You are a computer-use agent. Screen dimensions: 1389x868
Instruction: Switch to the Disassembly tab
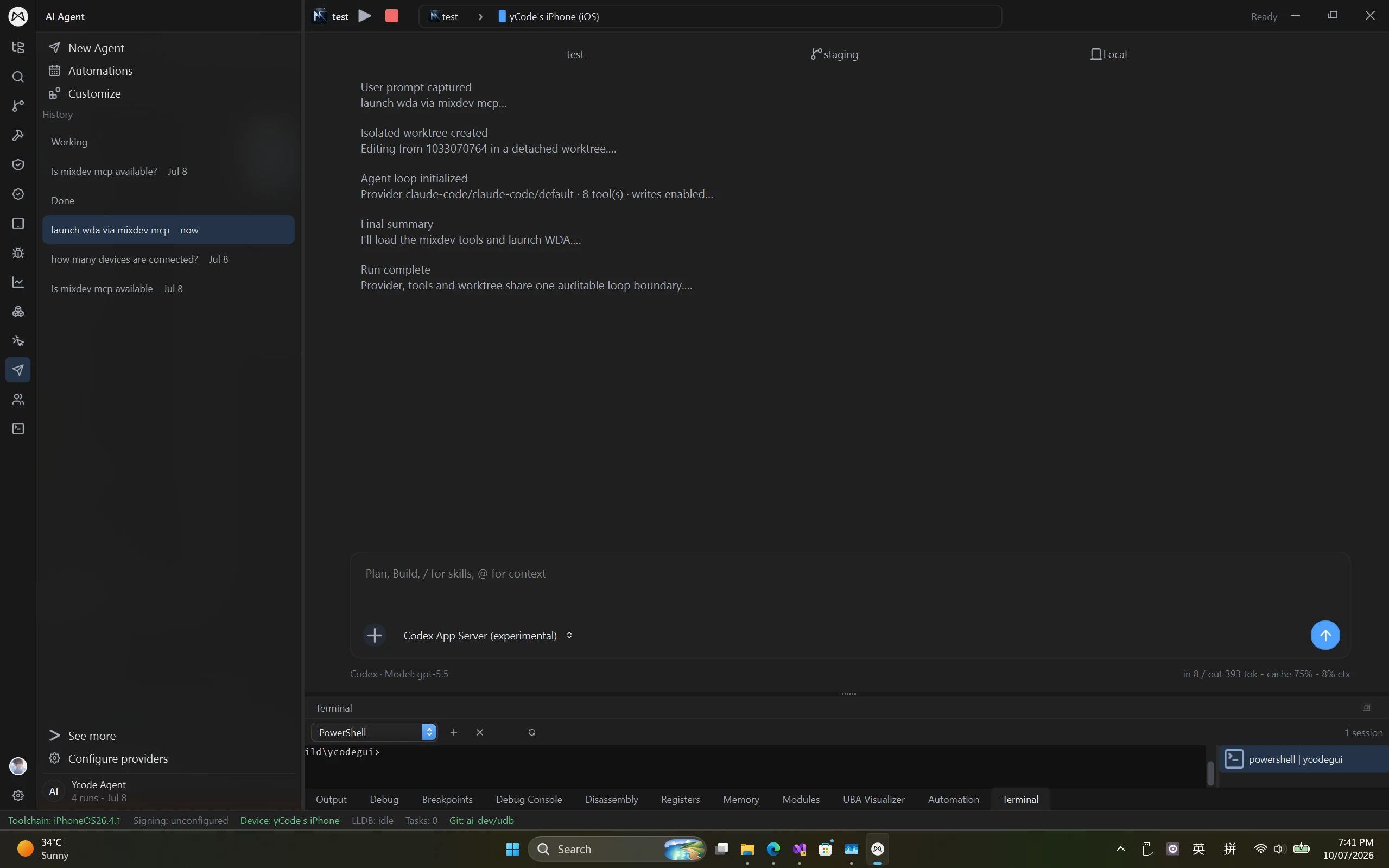[611, 800]
